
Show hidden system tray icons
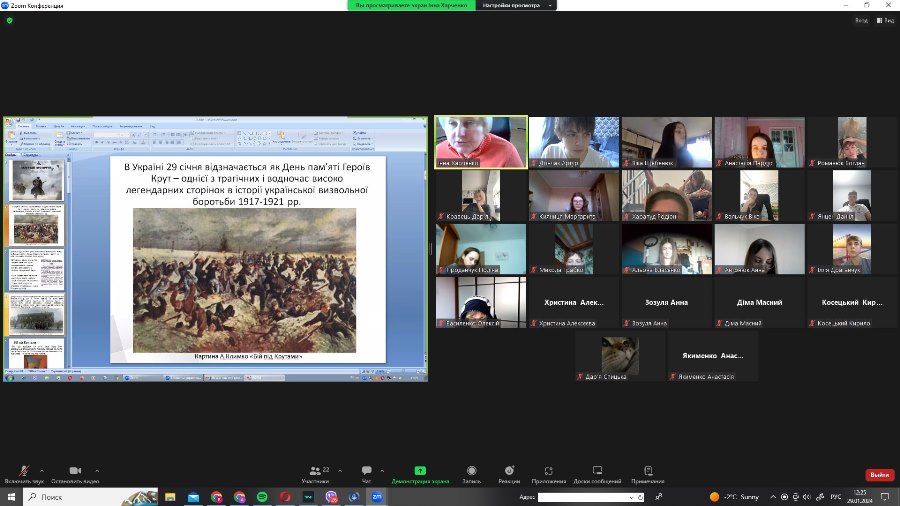pyautogui.click(x=773, y=497)
